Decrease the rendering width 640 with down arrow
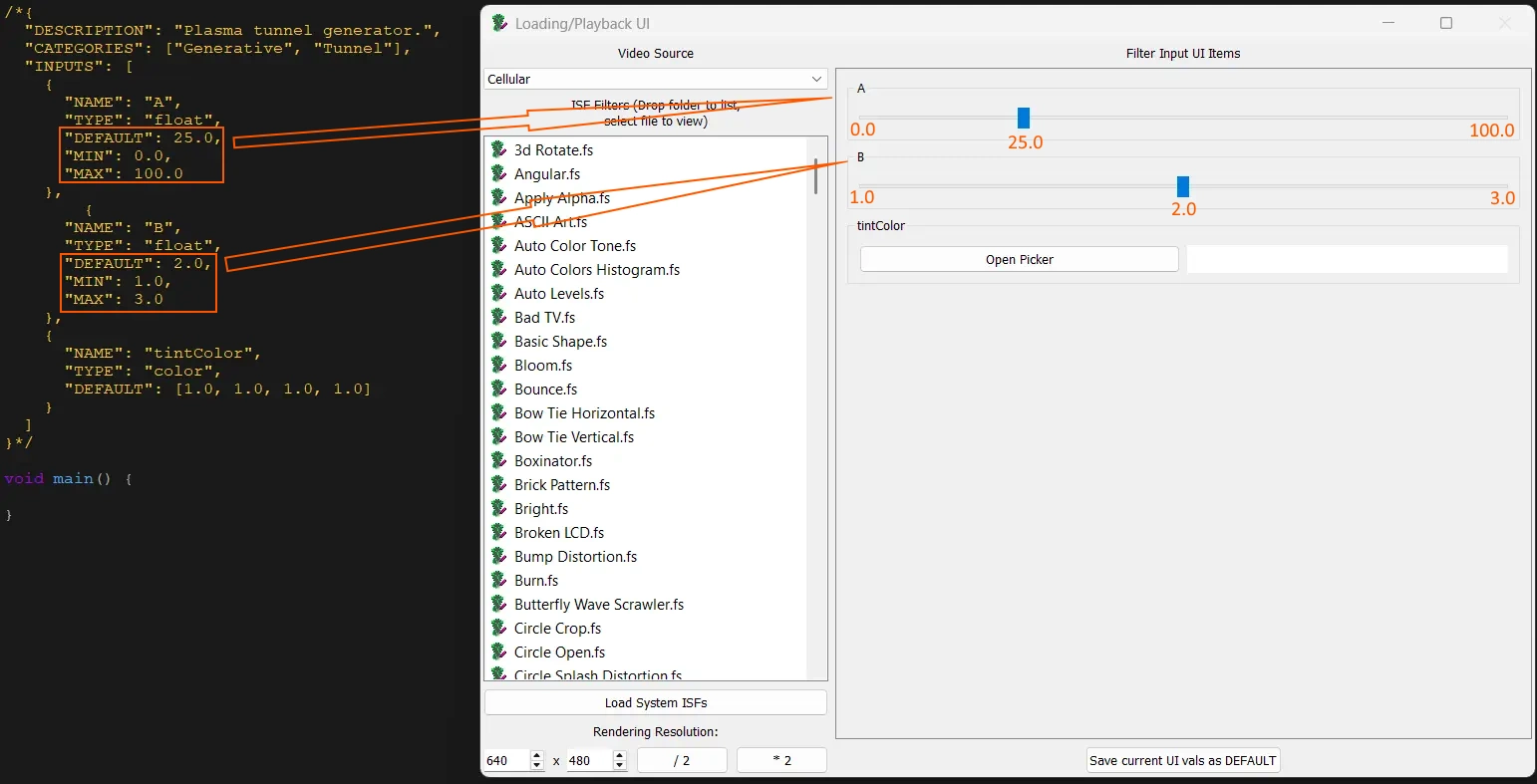The width and height of the screenshot is (1537, 784). [x=537, y=765]
